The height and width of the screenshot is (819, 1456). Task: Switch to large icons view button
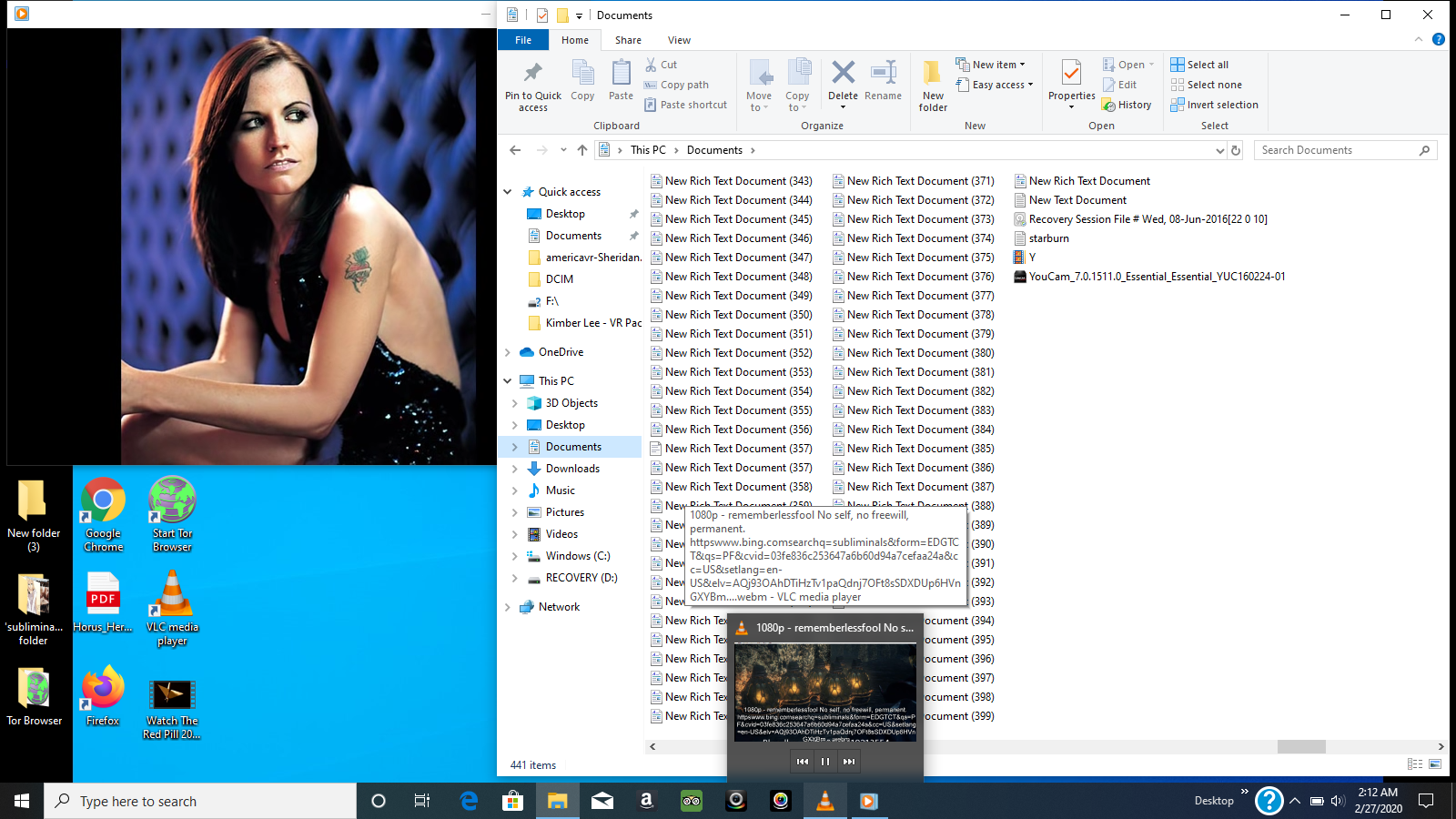(x=1435, y=764)
